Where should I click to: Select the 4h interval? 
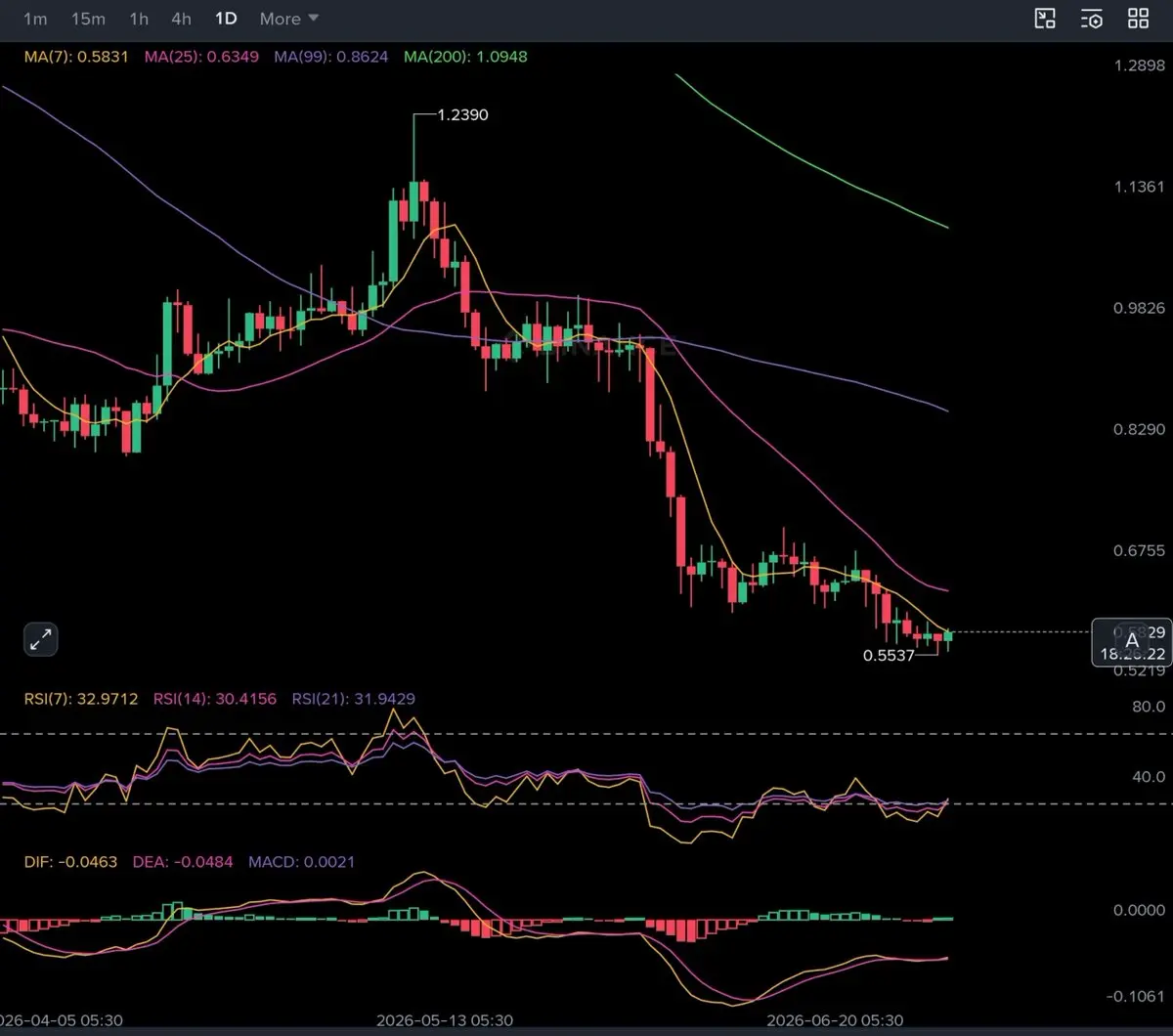181,19
